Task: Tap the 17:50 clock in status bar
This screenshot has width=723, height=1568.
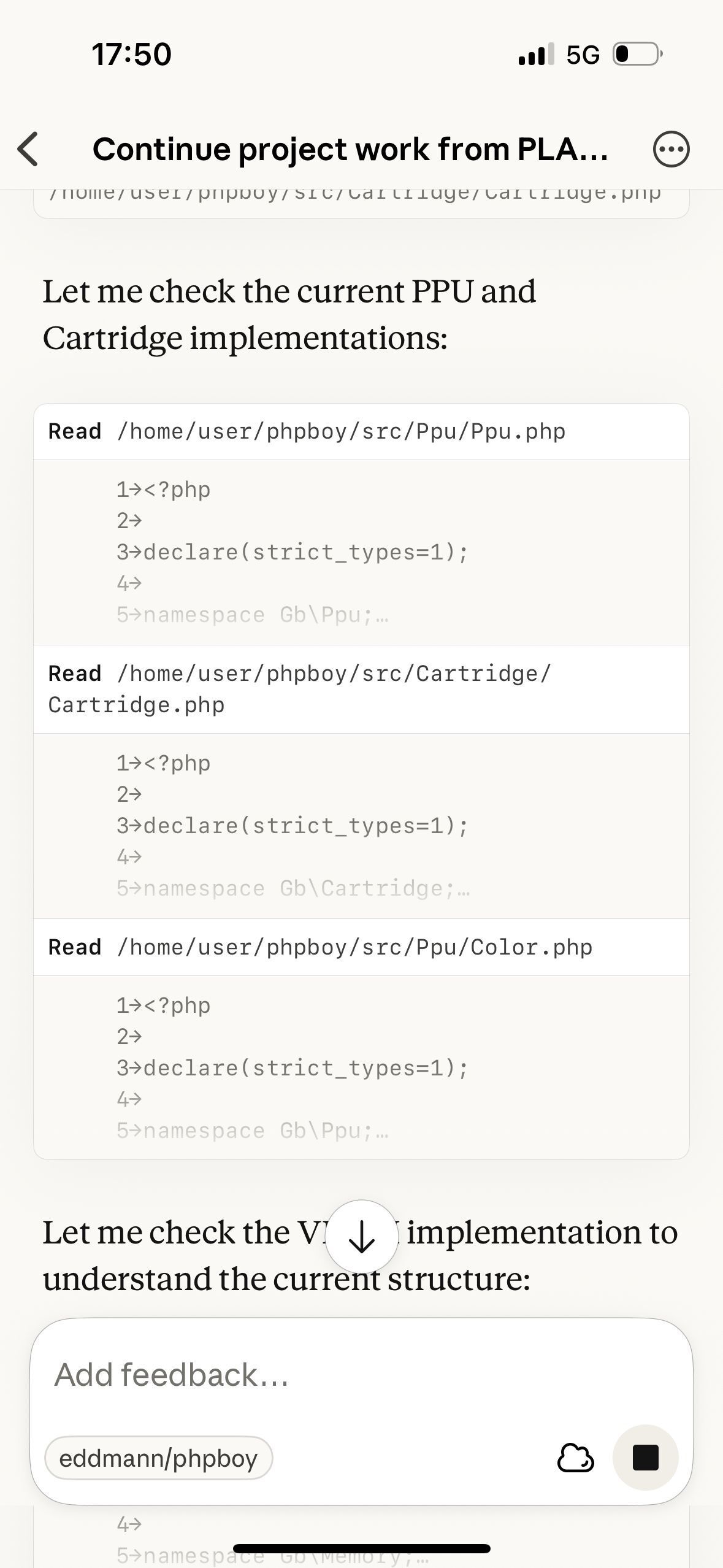Action: (x=131, y=54)
